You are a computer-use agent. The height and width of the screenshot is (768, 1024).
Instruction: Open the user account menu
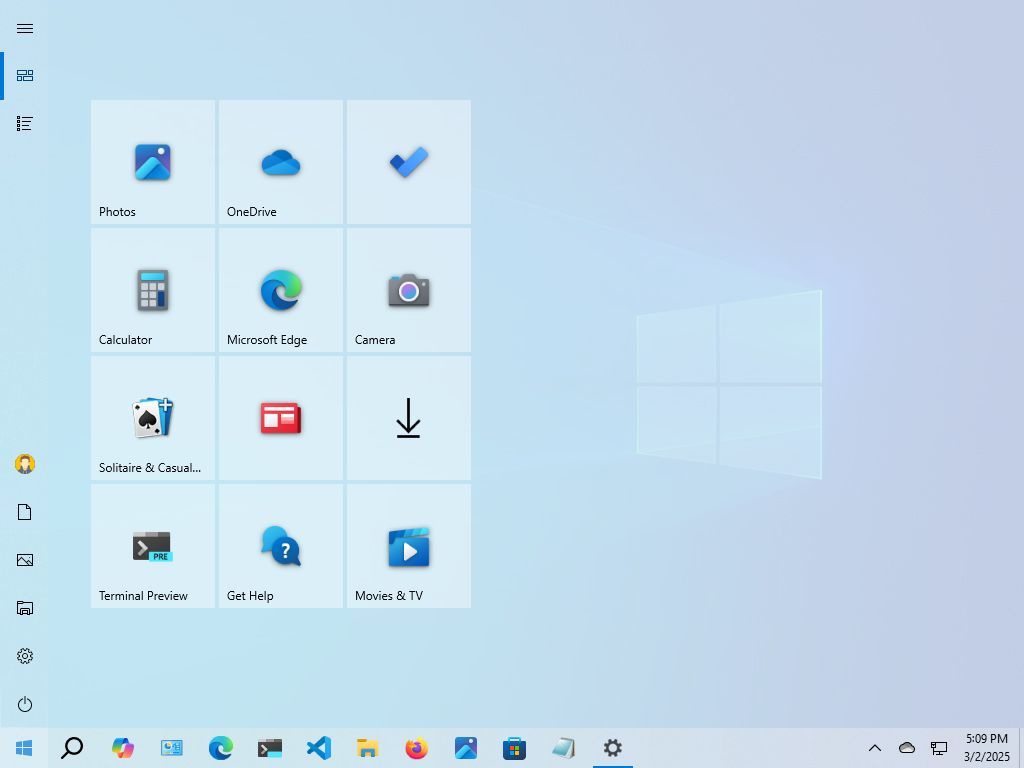tap(24, 463)
